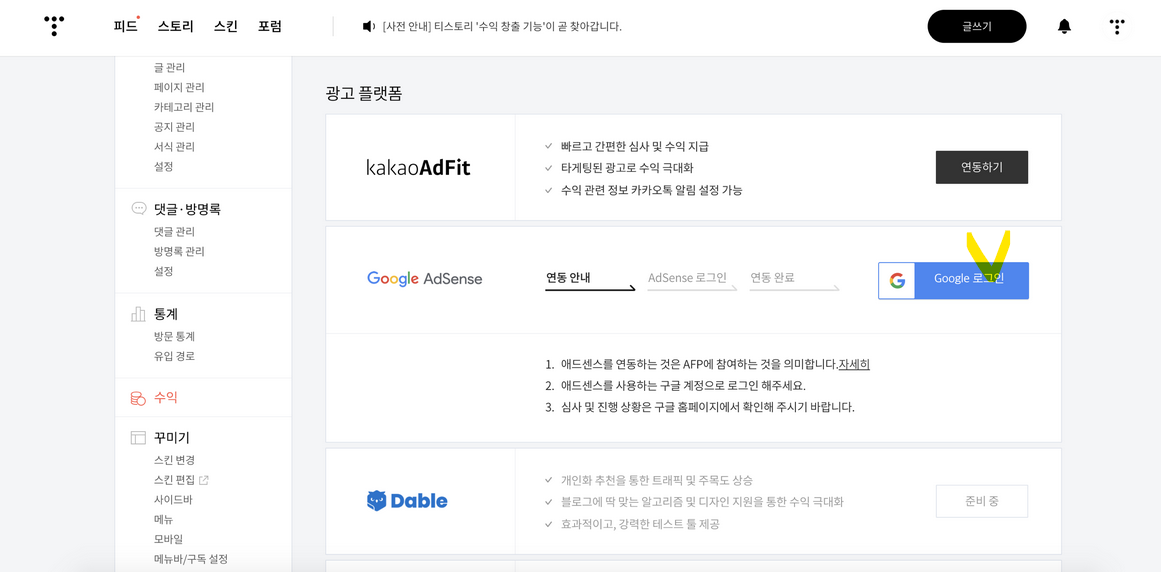This screenshot has height=572, width=1161.
Task: Click the 글쓰기 button
Action: pyautogui.click(x=977, y=27)
